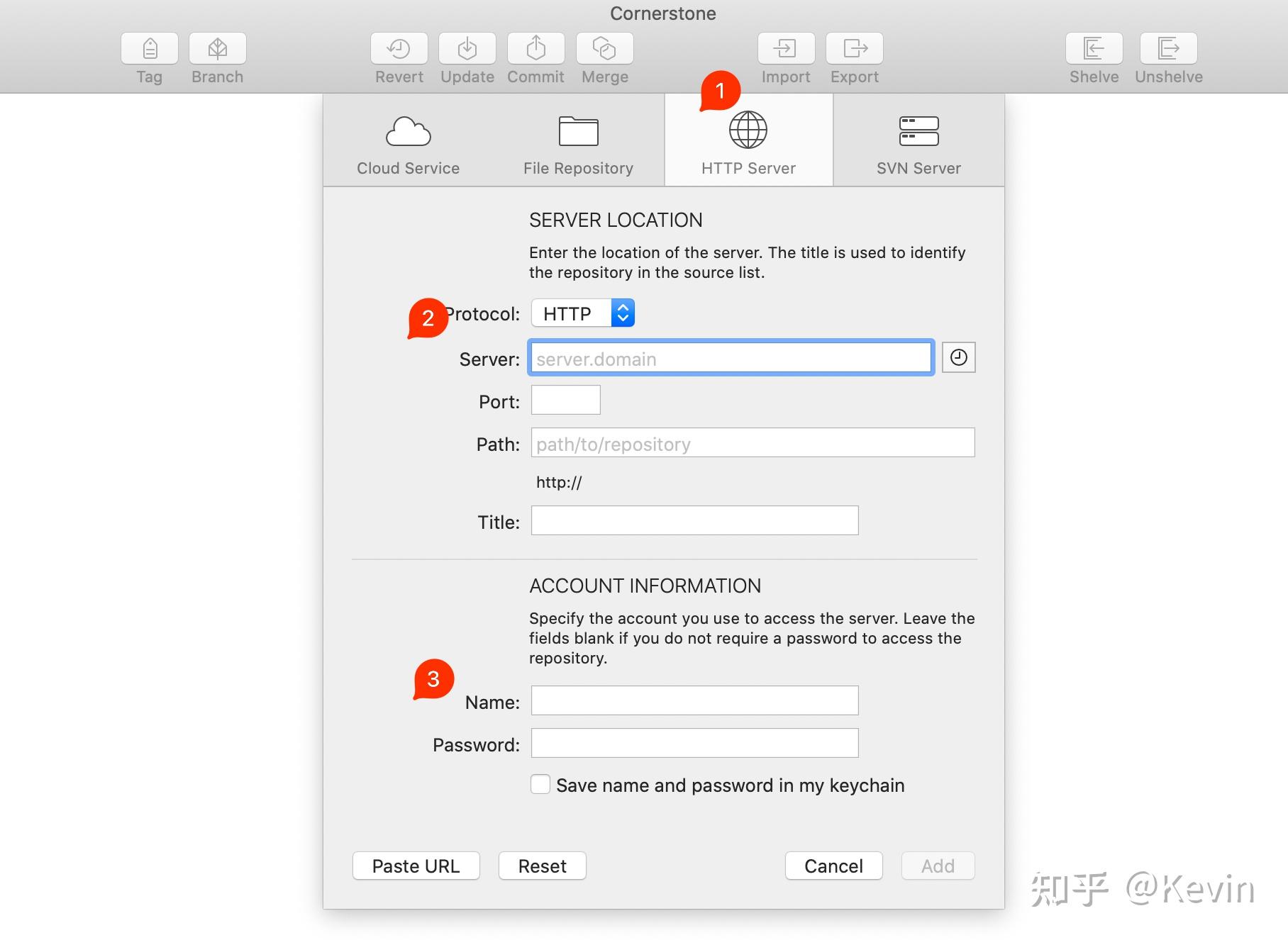Open the Import tool
The height and width of the screenshot is (940, 1288).
[x=786, y=48]
